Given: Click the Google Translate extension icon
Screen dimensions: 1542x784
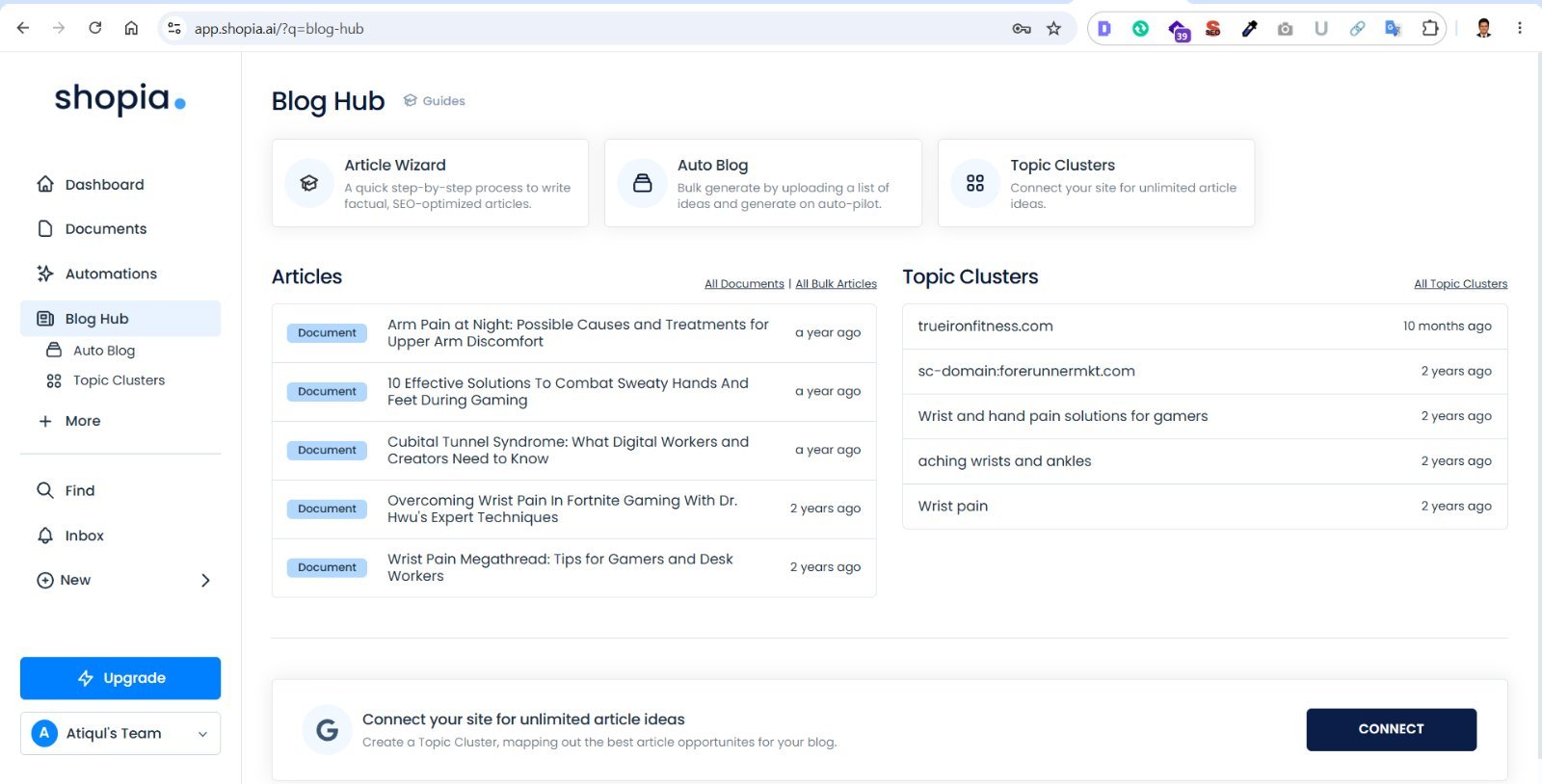Looking at the screenshot, I should pos(1393,28).
